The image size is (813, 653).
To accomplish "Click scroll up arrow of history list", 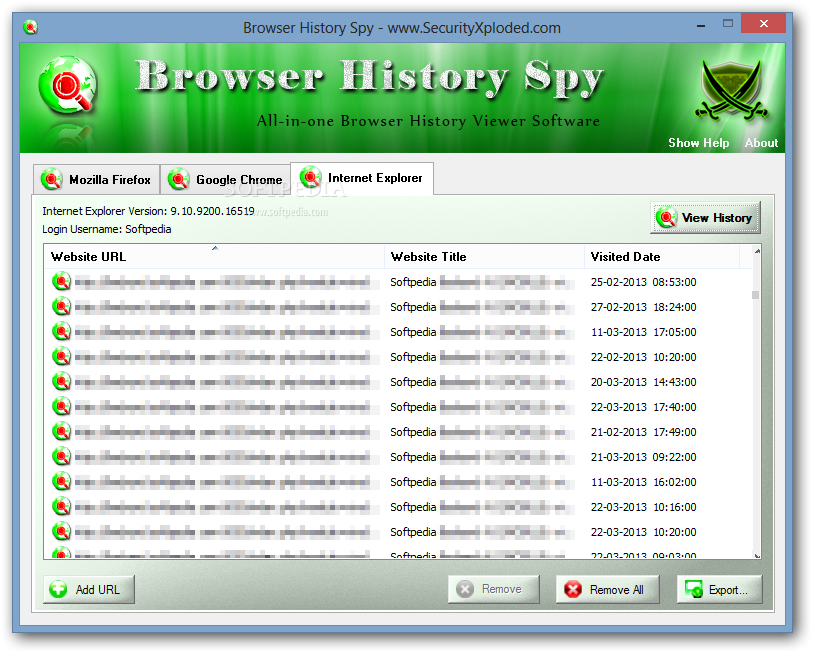I will 756,251.
